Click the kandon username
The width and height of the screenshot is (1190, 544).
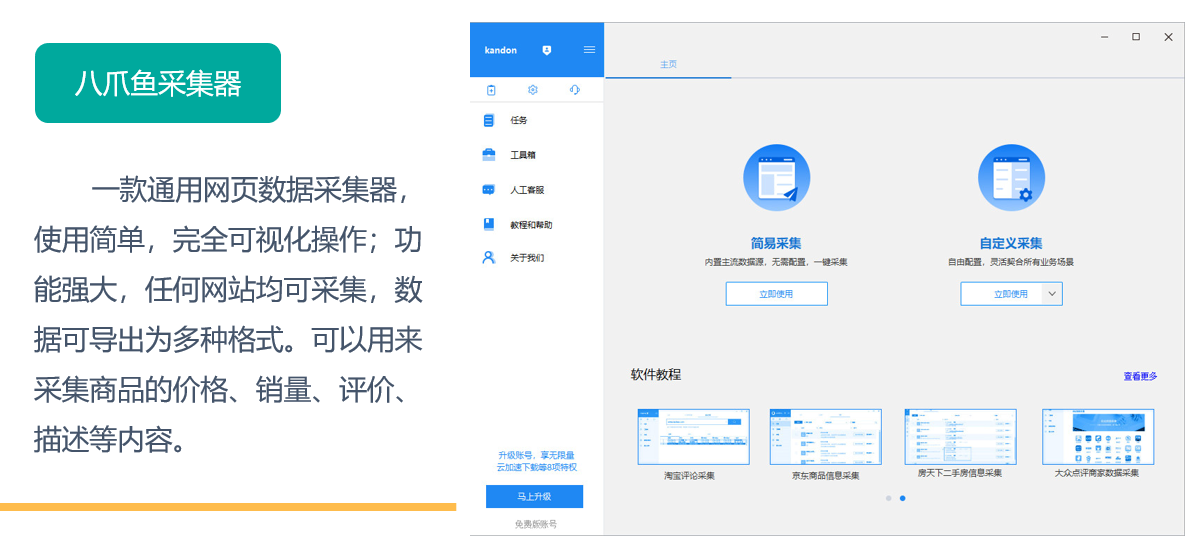(500, 50)
